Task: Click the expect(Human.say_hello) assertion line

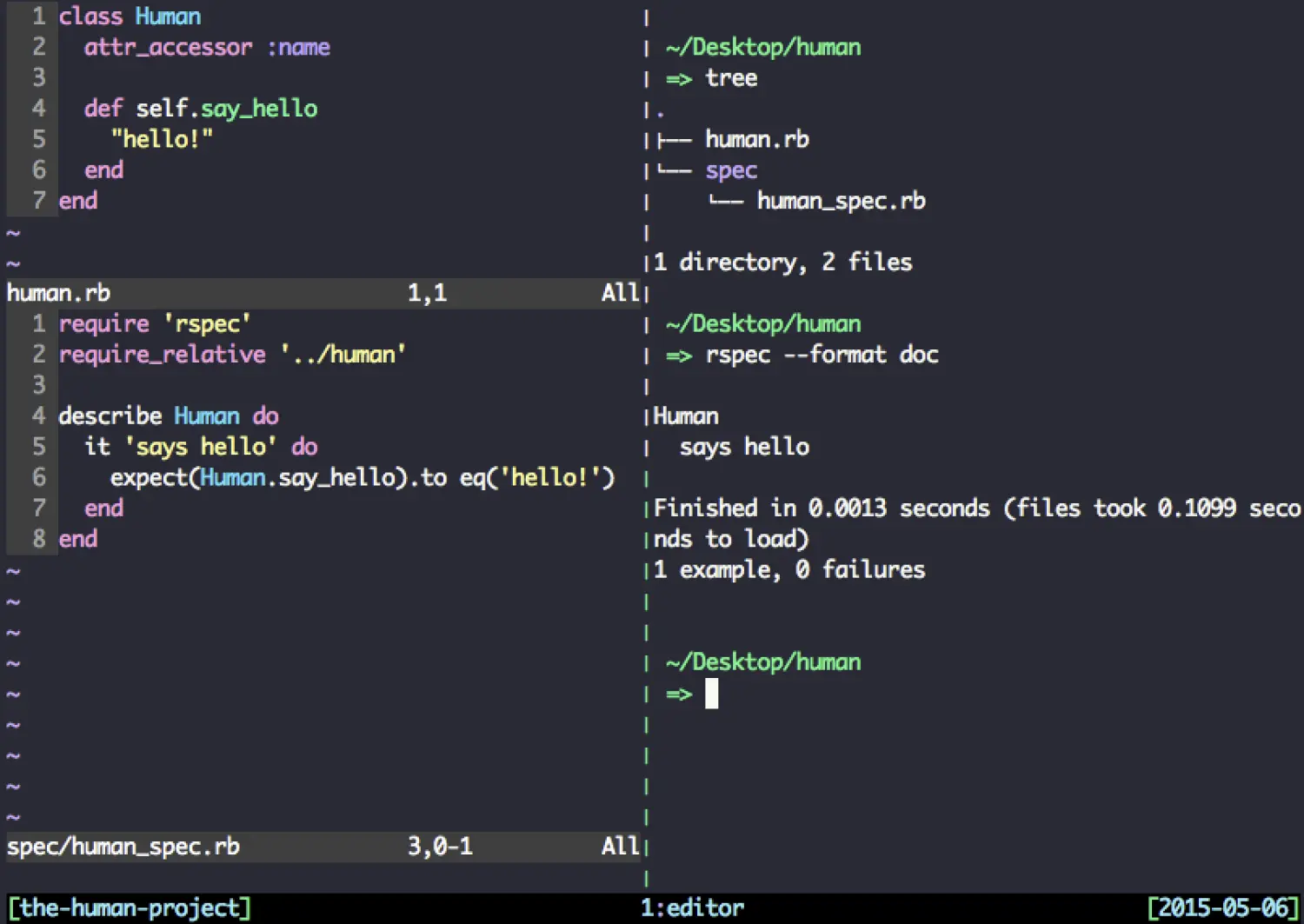Action: point(362,477)
